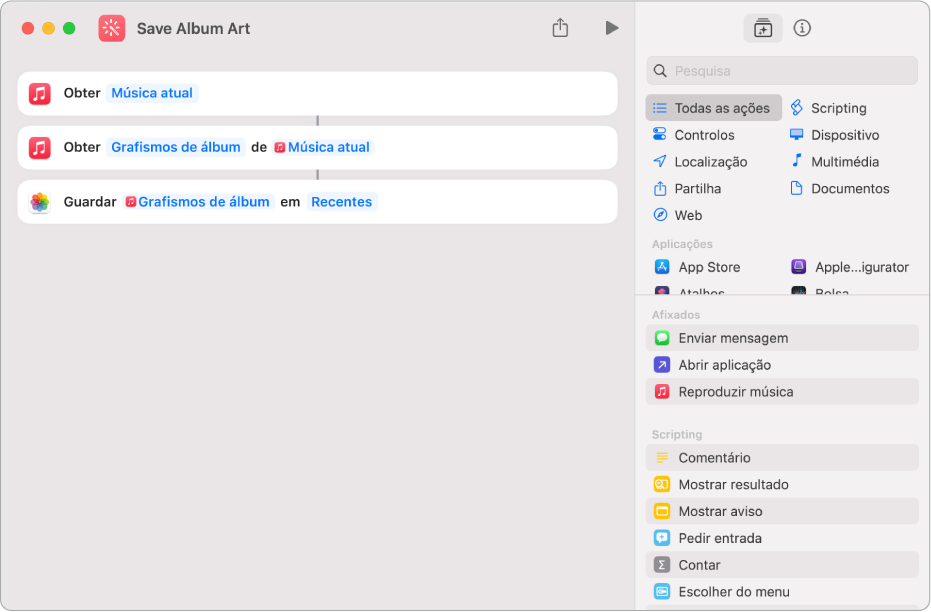Add the Reproduzir música action
This screenshot has width=931, height=612.
click(782, 392)
